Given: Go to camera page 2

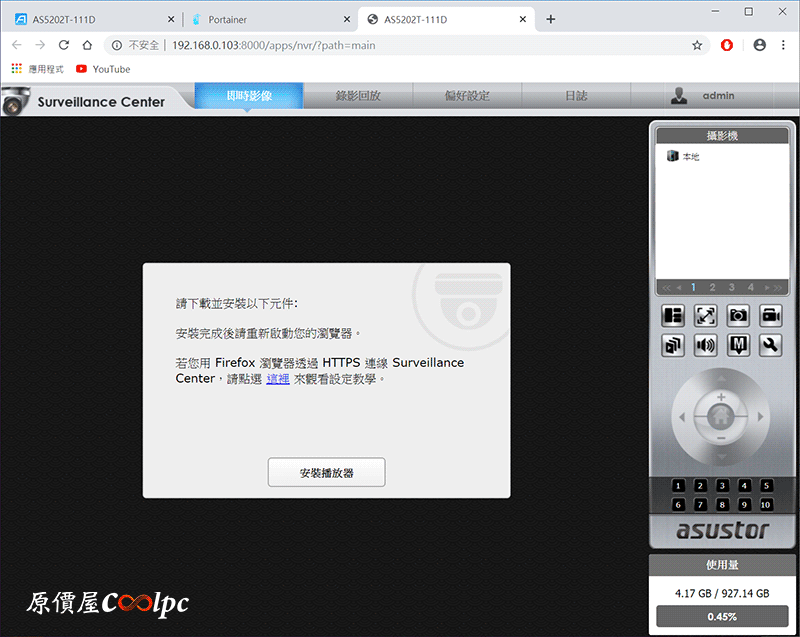Looking at the screenshot, I should 712,288.
